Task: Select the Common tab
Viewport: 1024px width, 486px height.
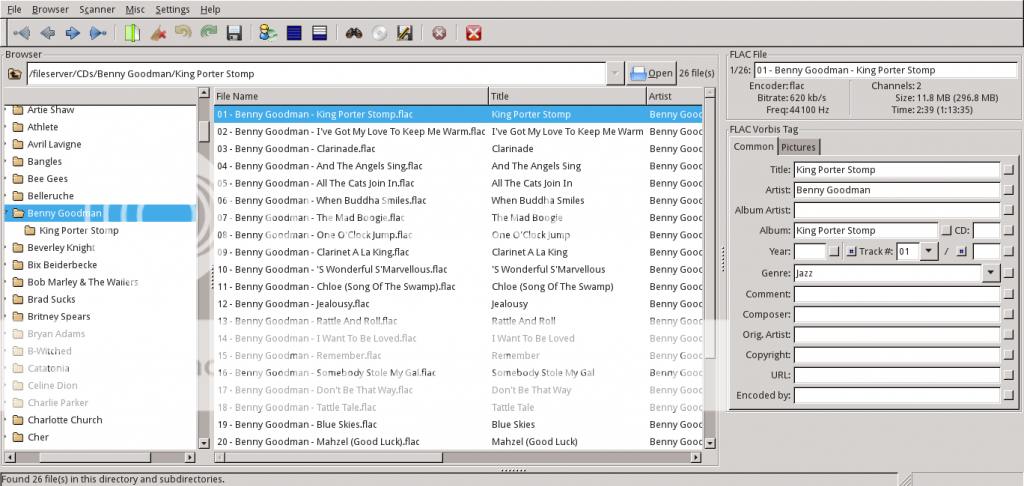Action: click(754, 146)
